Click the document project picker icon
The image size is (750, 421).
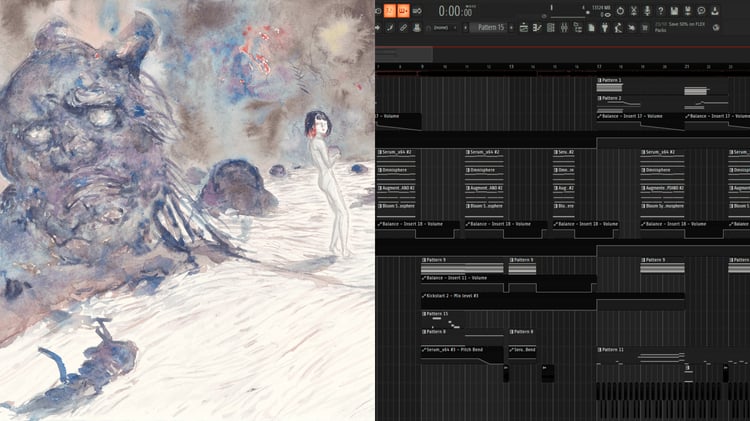(591, 28)
